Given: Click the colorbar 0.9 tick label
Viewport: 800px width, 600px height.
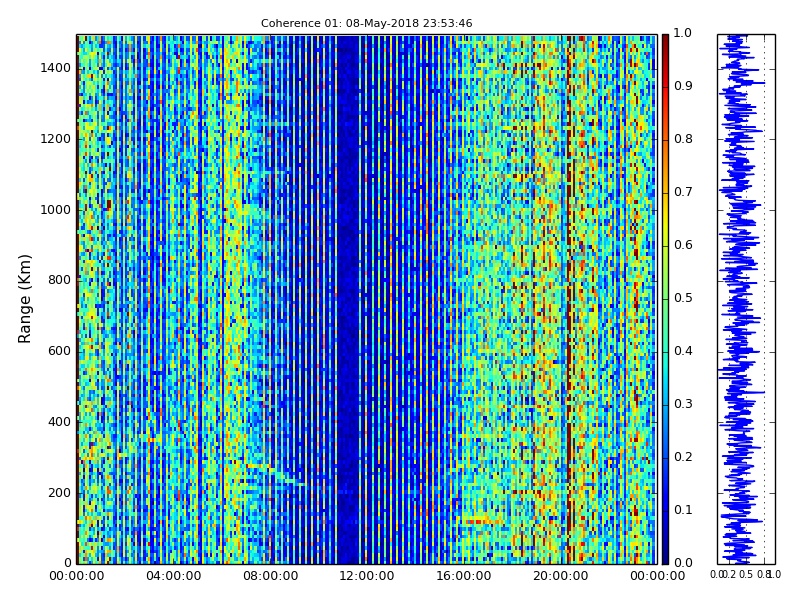Looking at the screenshot, I should (683, 86).
